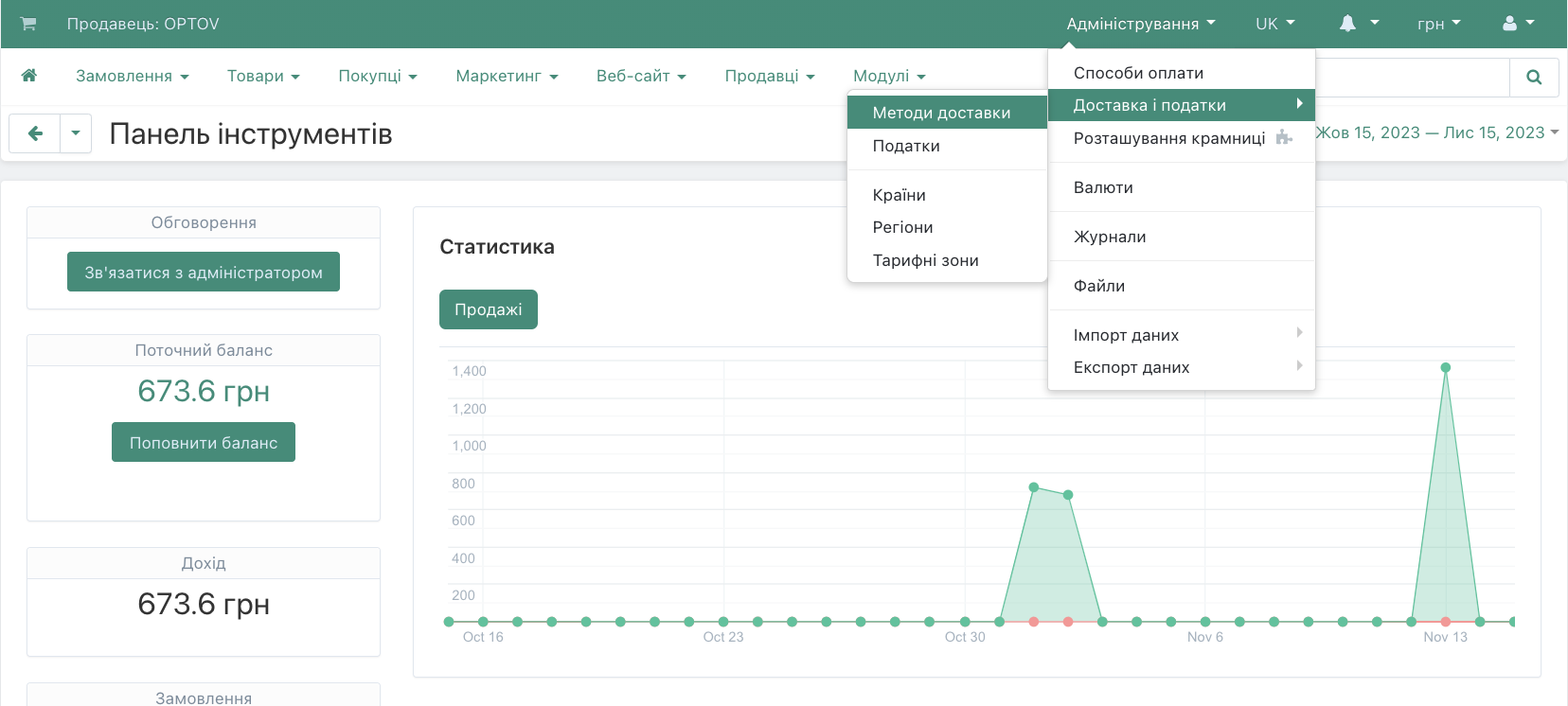Click the Nov 13 peak chart point
This screenshot has width=1568, height=706.
coord(1445,367)
